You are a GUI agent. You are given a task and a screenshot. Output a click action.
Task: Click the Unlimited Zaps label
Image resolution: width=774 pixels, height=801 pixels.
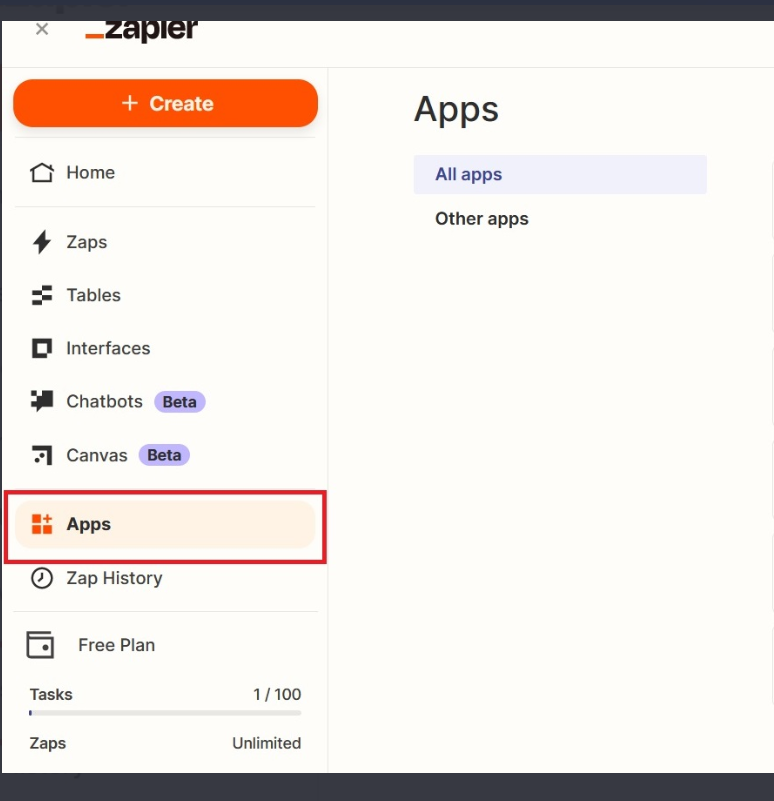266,743
